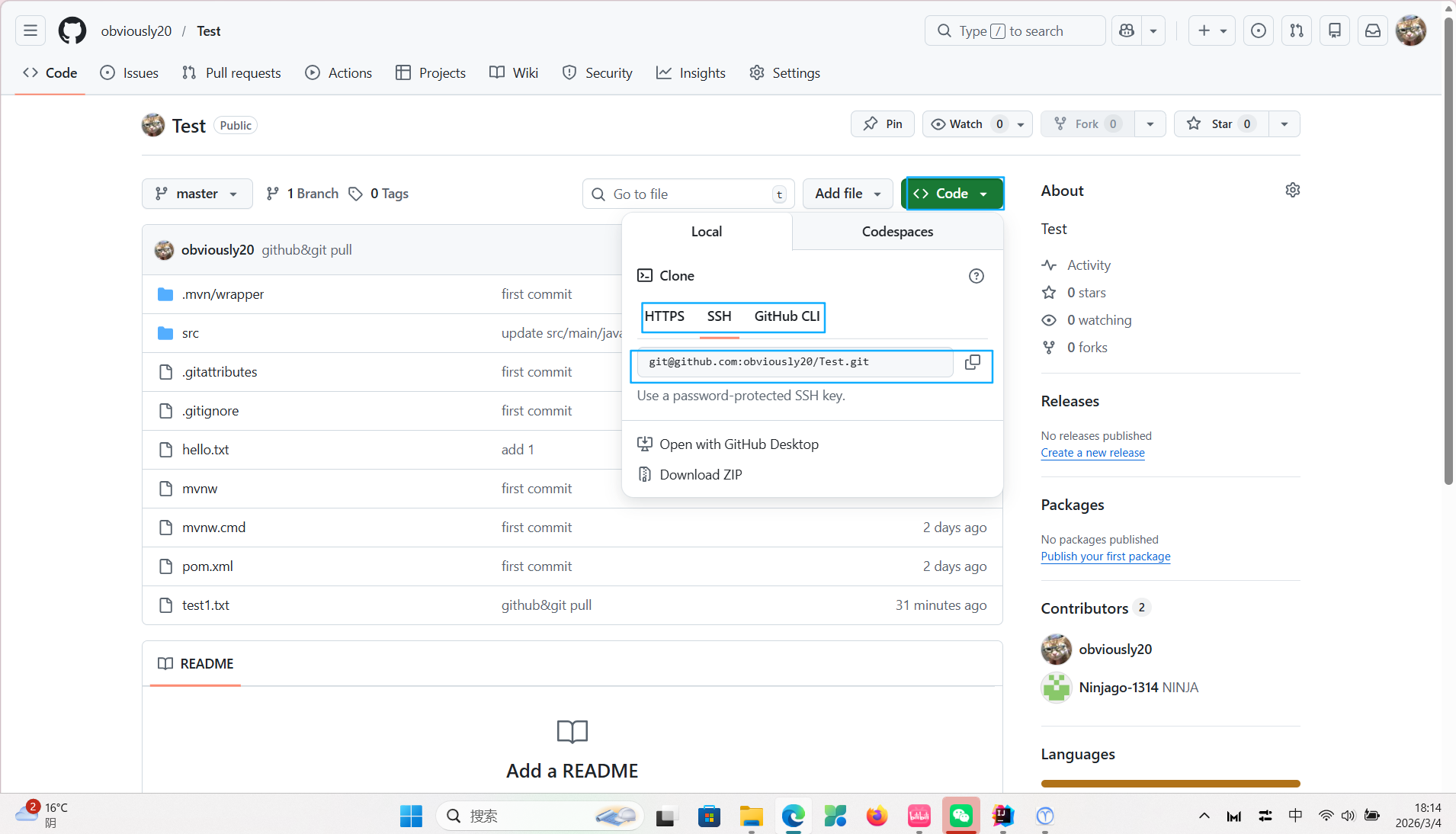Expand the master branch dropdown
The image size is (1456, 834).
[197, 194]
